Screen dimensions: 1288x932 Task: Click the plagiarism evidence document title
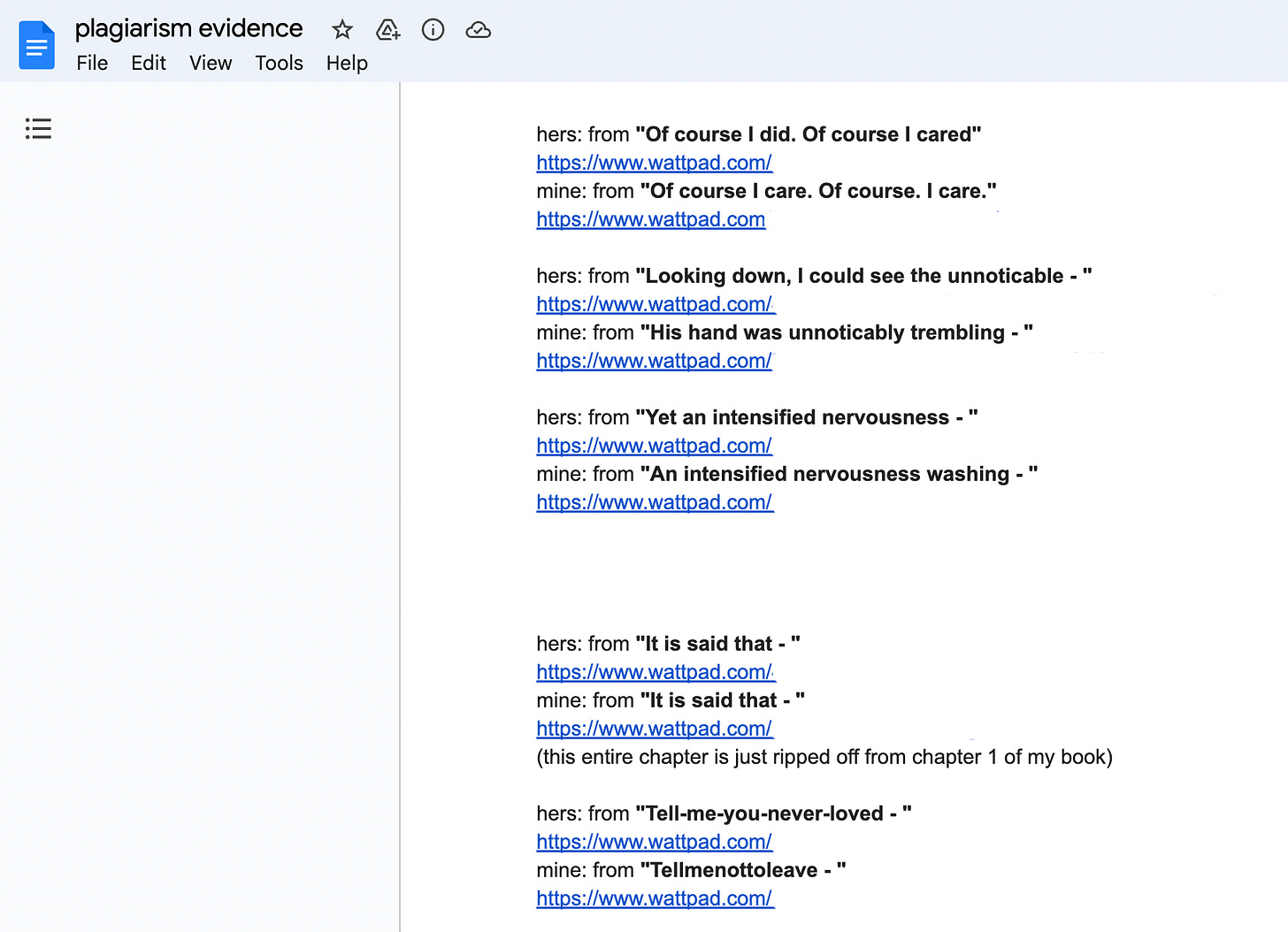click(x=188, y=29)
